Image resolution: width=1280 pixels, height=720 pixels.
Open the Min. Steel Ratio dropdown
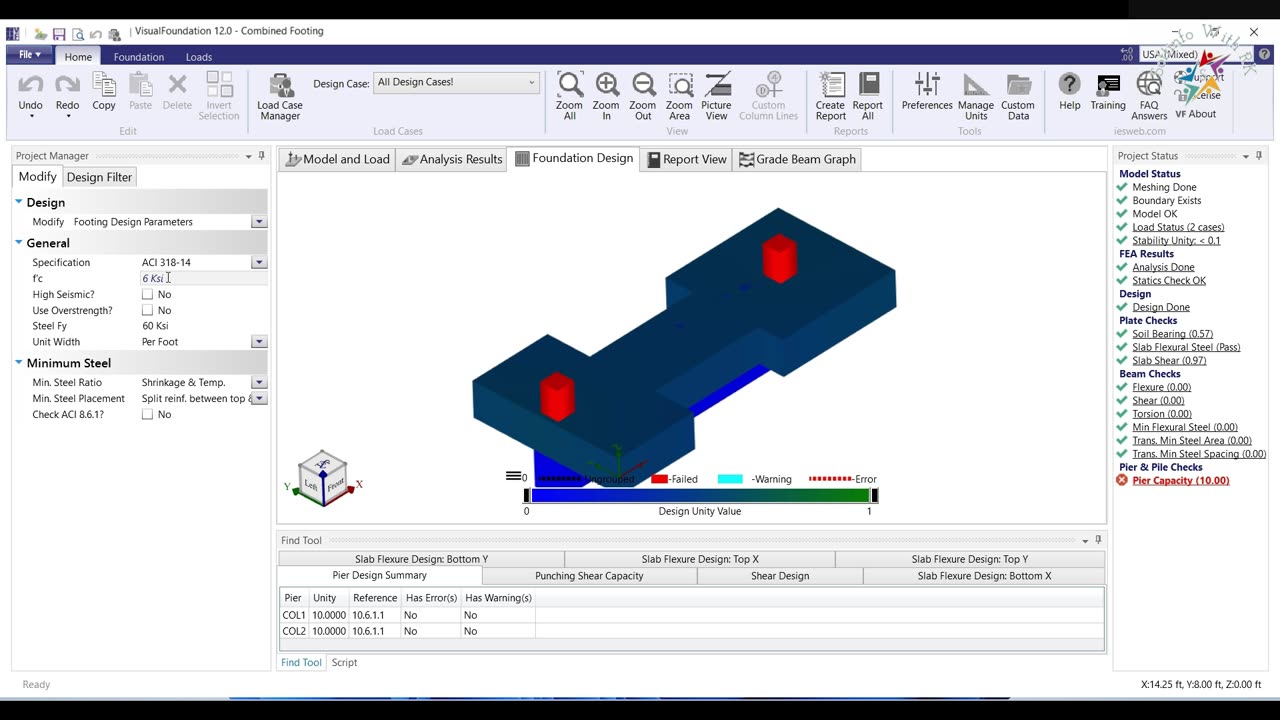pos(259,382)
